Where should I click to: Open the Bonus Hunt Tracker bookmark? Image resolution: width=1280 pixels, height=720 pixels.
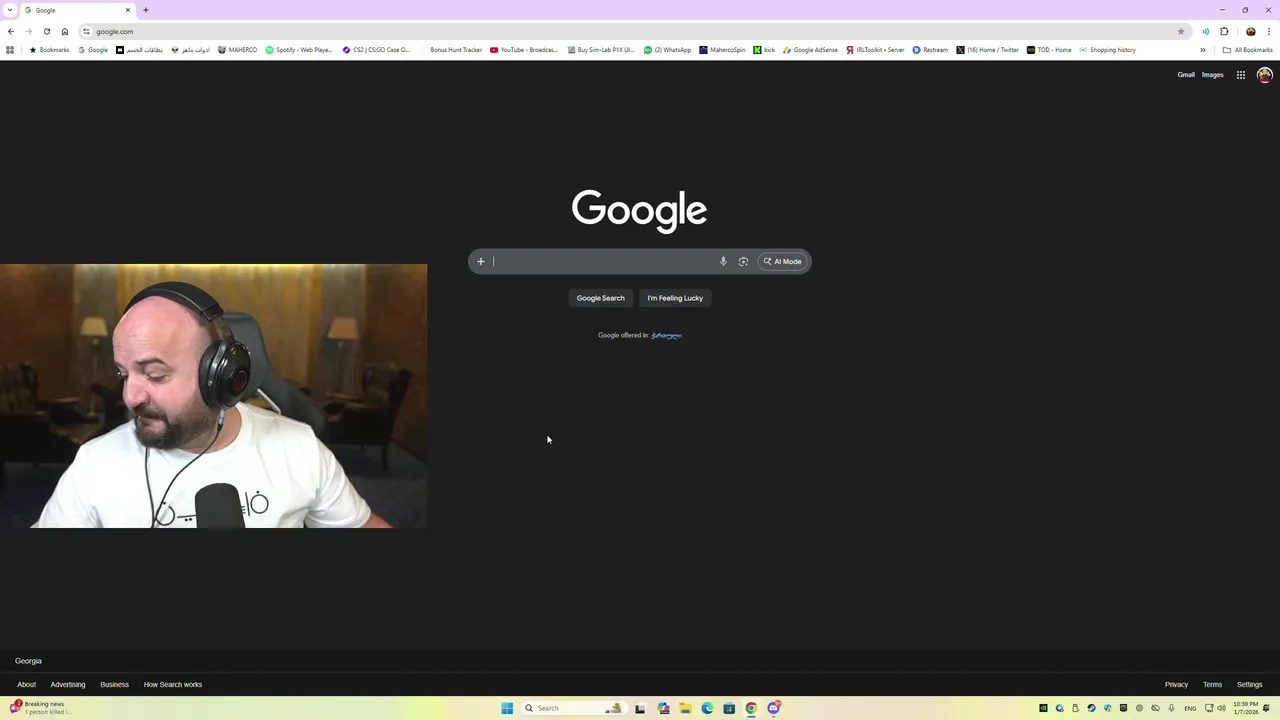pos(451,50)
